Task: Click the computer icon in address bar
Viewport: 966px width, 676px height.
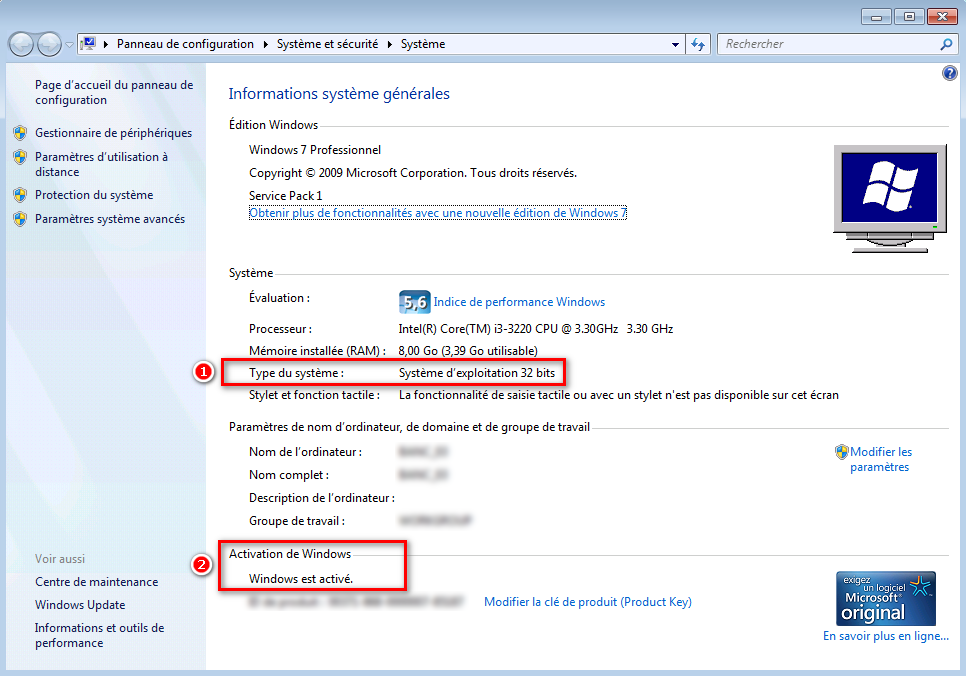Action: (x=89, y=44)
